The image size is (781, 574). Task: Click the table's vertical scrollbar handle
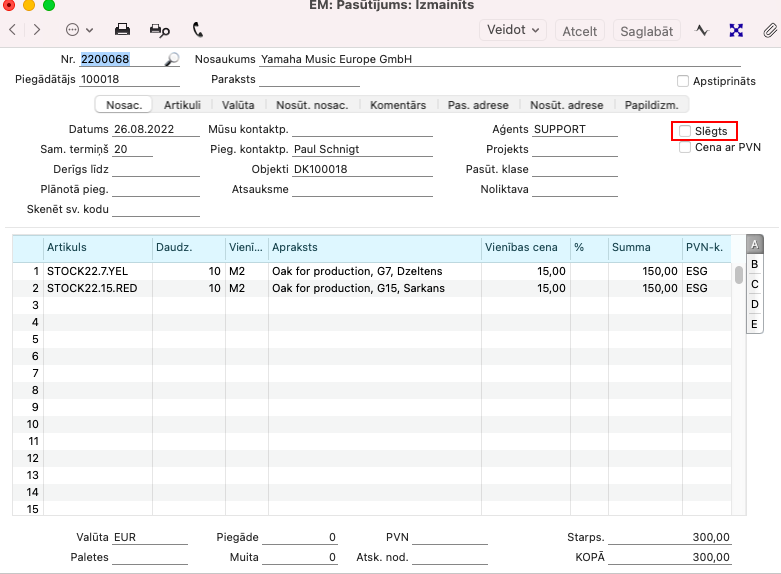[x=739, y=275]
